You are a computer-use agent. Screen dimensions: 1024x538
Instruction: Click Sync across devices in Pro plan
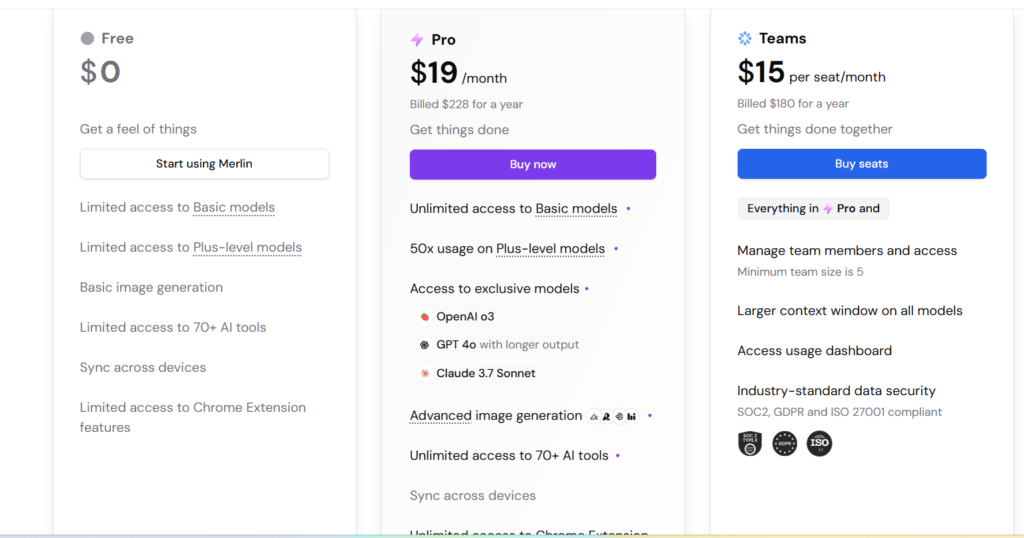tap(473, 496)
